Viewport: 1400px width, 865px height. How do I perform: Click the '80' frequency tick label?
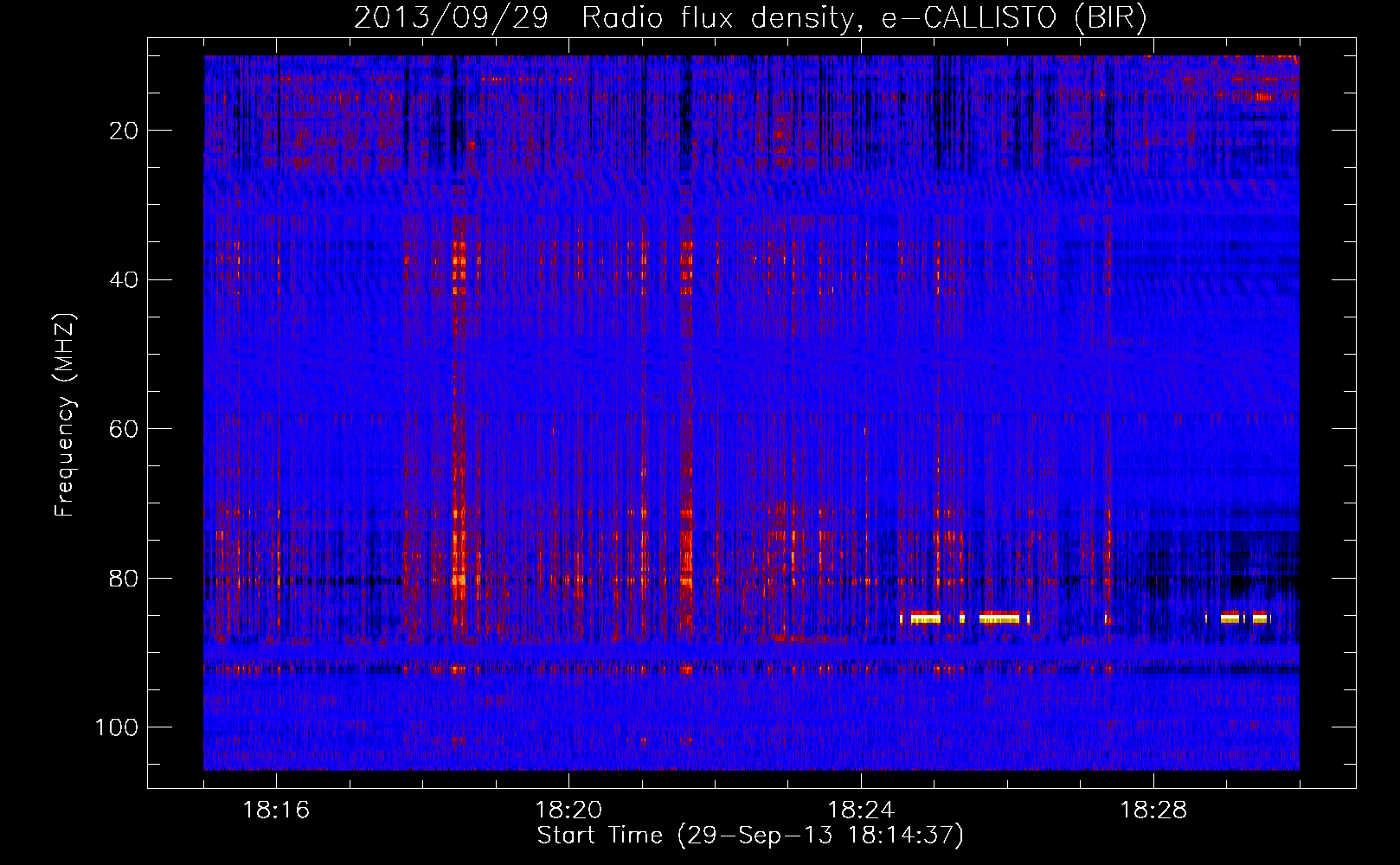pyautogui.click(x=125, y=578)
